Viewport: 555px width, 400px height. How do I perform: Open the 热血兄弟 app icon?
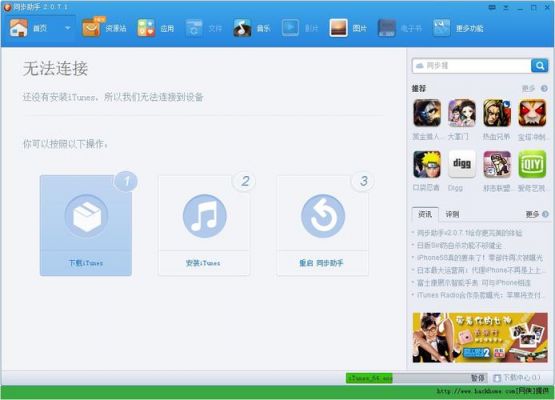coord(497,113)
